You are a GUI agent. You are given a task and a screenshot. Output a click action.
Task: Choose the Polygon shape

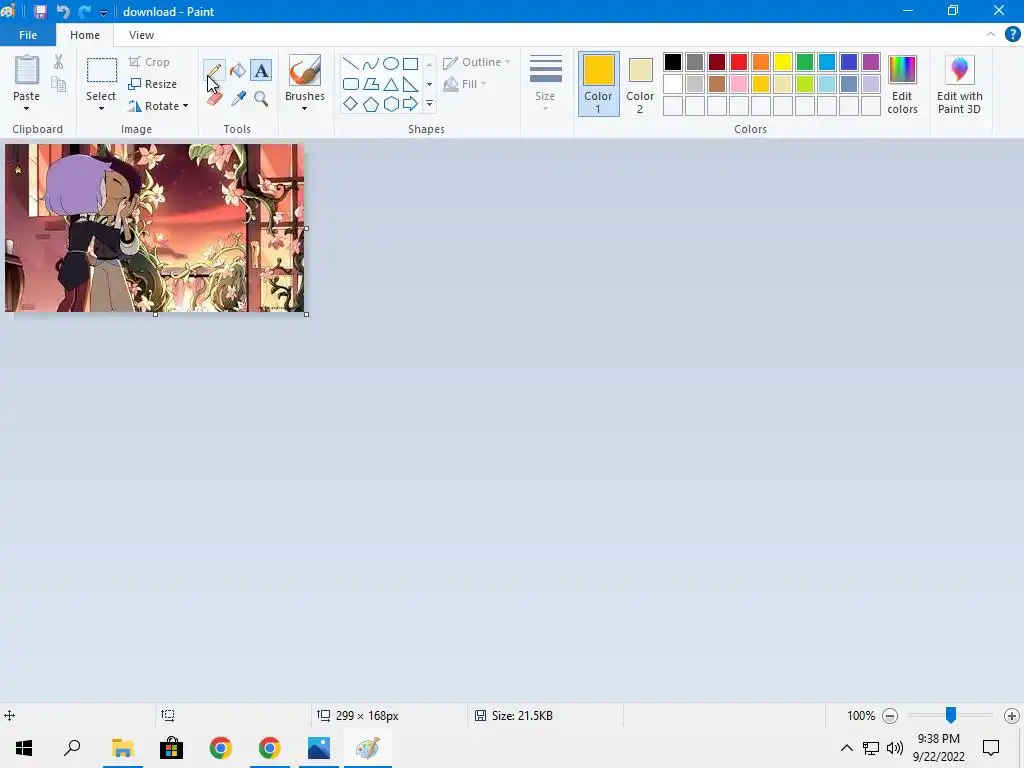[x=370, y=84]
